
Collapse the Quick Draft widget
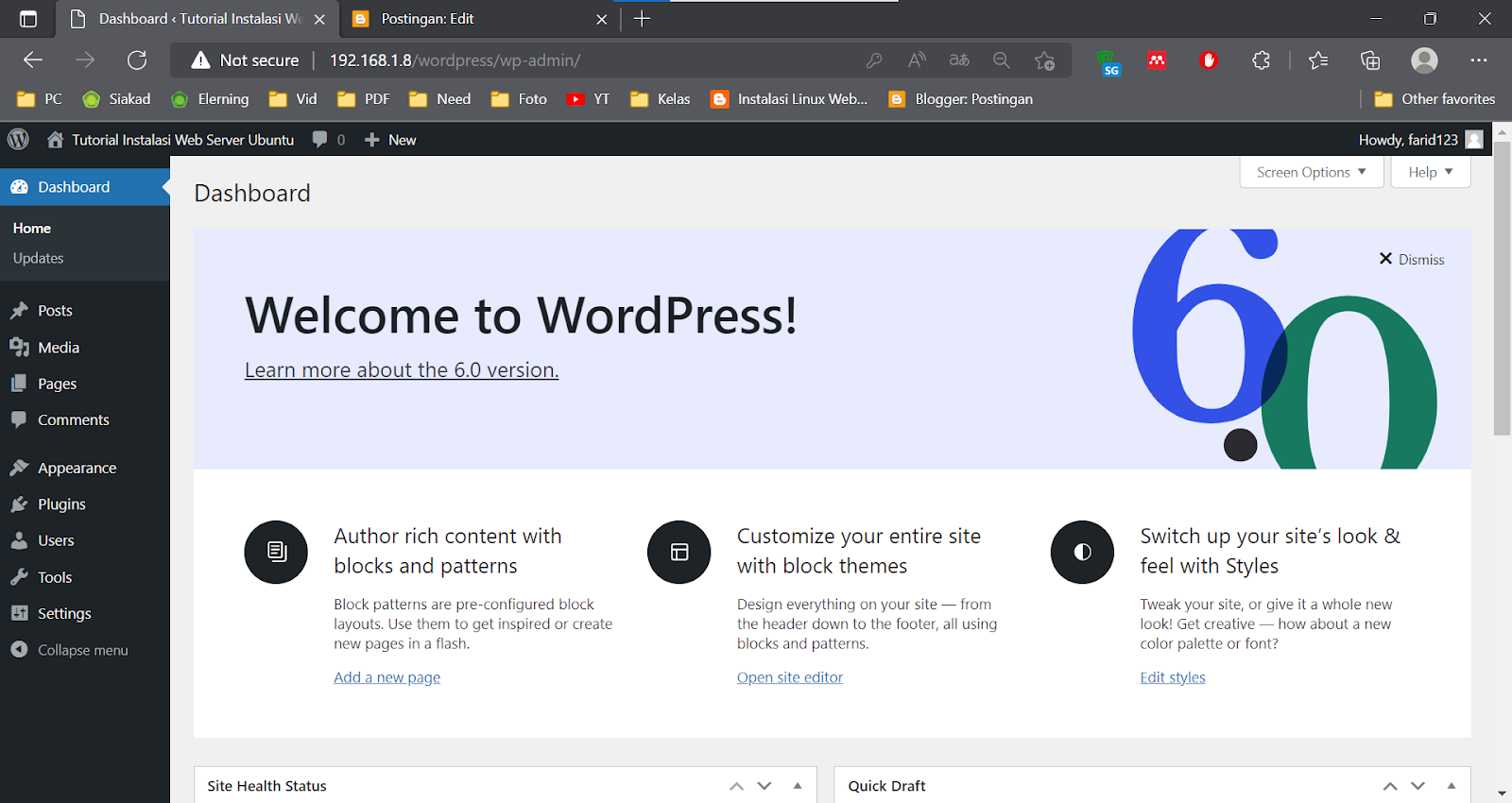(x=1452, y=786)
